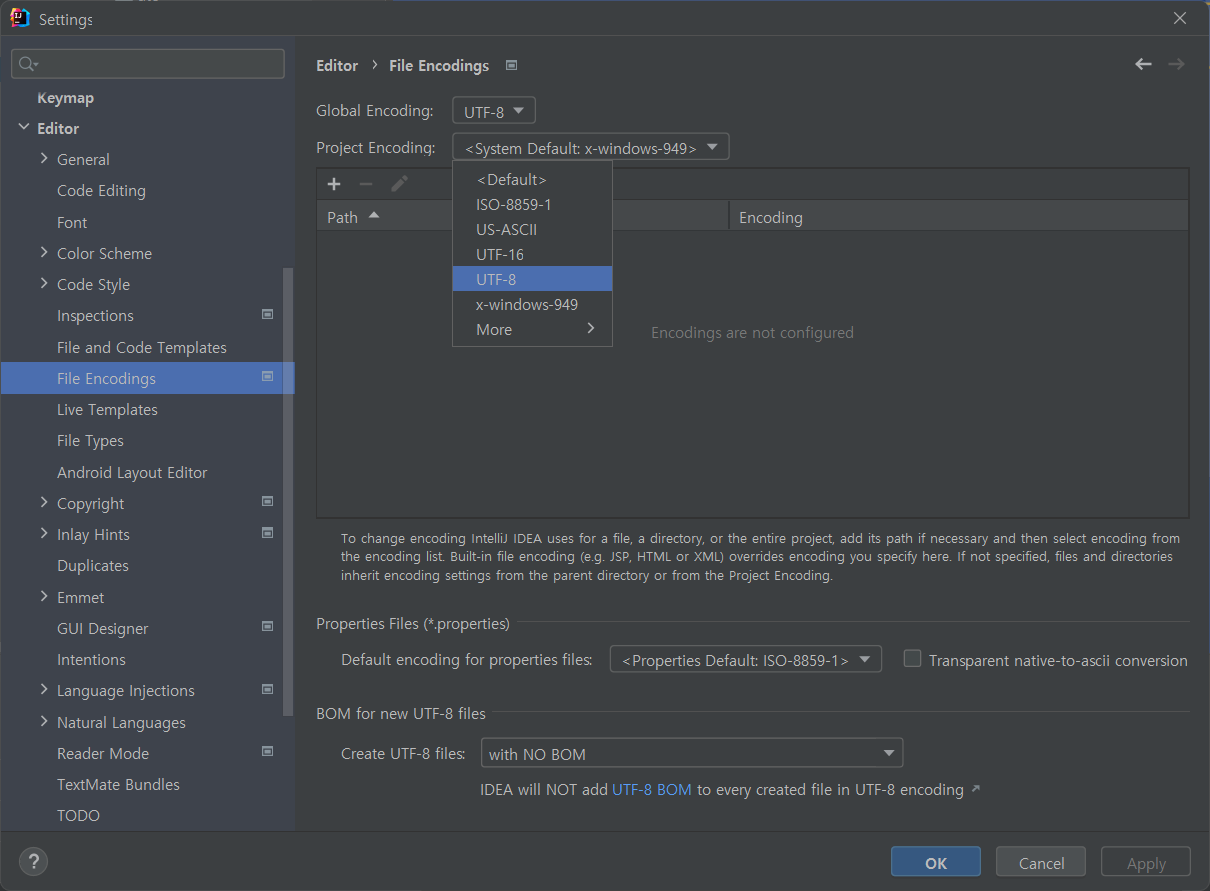The height and width of the screenshot is (891, 1210).
Task: Select x-windows-949 in encoding popup
Action: point(532,304)
